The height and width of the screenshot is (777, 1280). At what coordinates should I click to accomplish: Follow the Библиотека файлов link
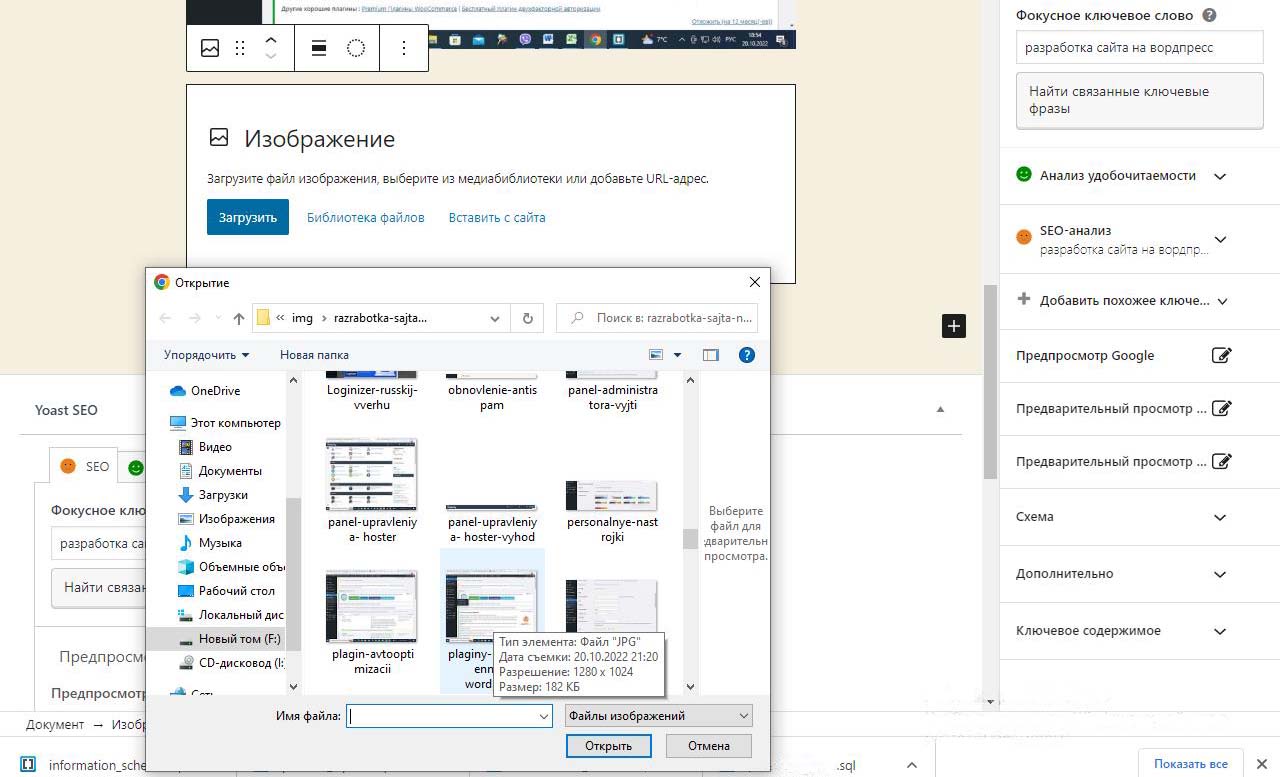click(365, 217)
